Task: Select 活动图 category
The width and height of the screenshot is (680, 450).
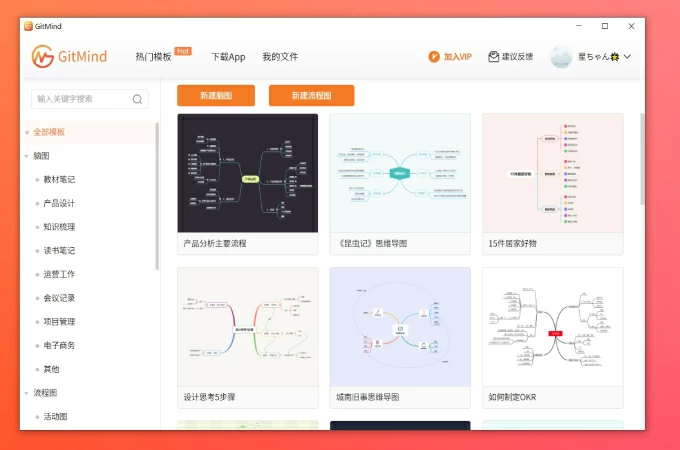Action: [x=55, y=417]
